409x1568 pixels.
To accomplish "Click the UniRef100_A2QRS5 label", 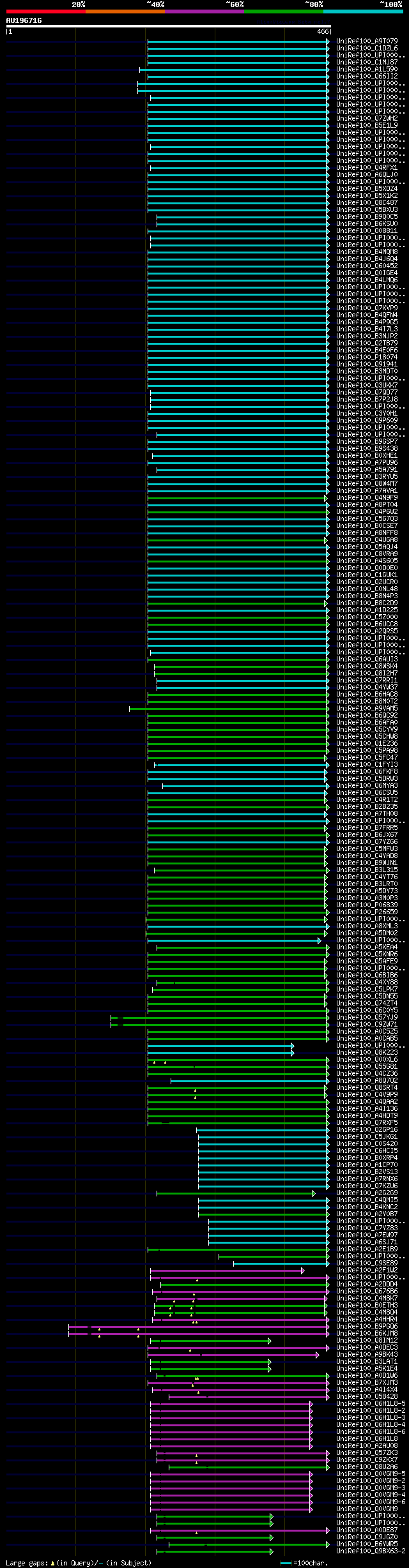I will (367, 631).
